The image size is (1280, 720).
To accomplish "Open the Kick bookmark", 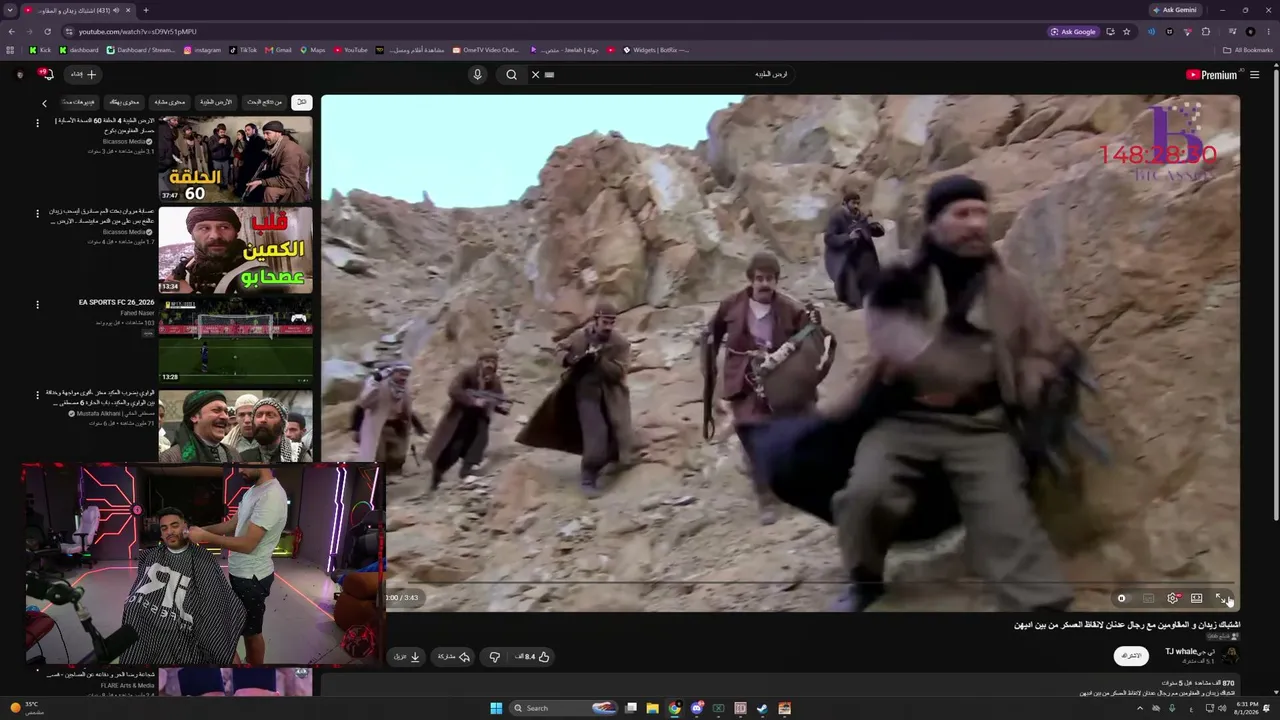I will (40, 50).
